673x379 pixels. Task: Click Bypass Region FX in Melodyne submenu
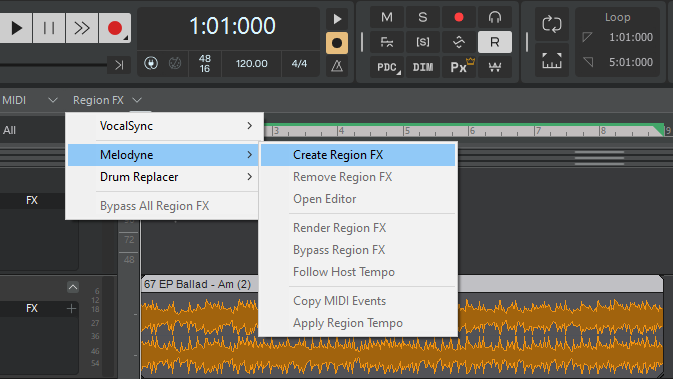click(358, 250)
